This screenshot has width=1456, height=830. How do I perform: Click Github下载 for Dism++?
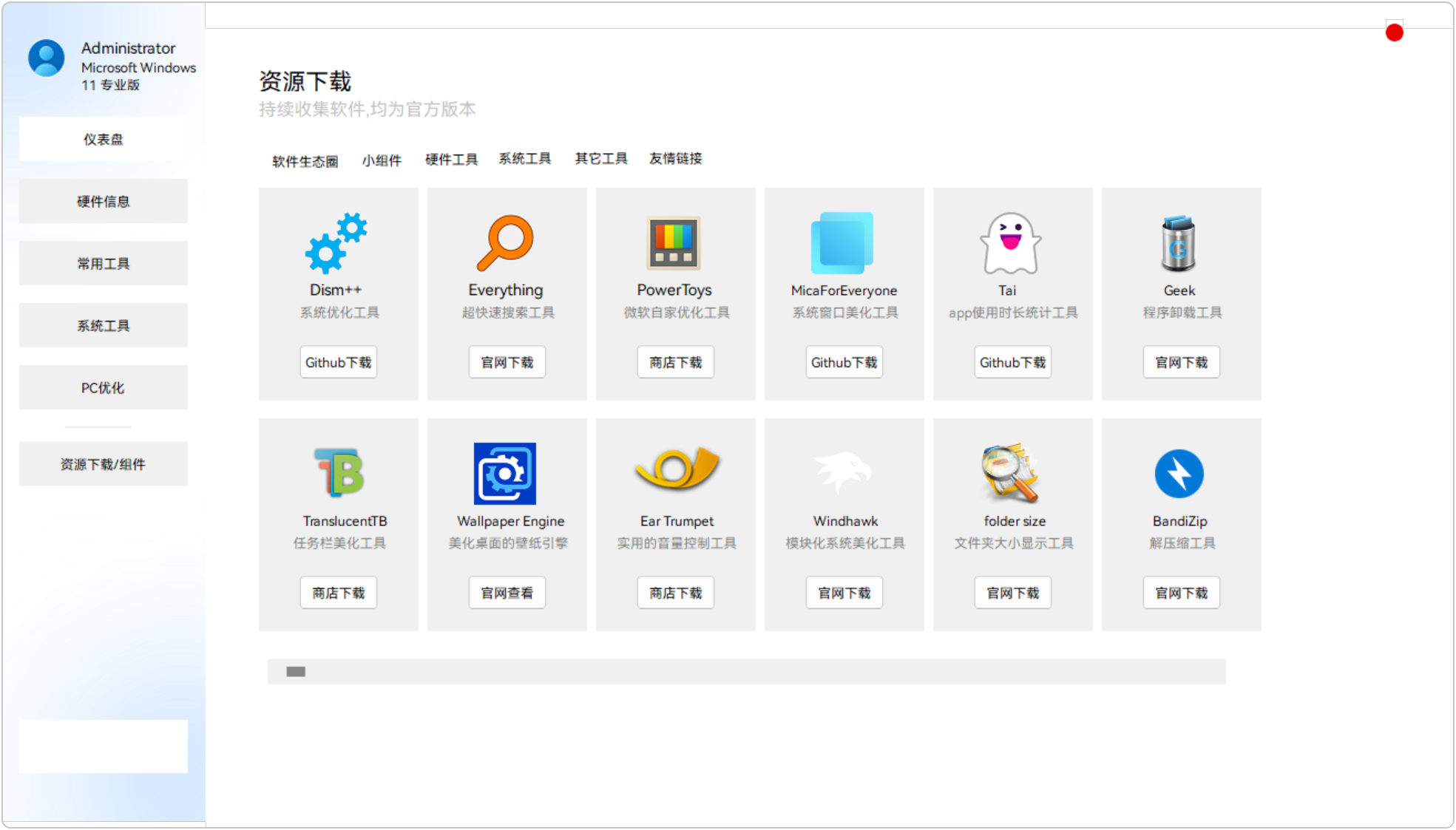pos(339,362)
